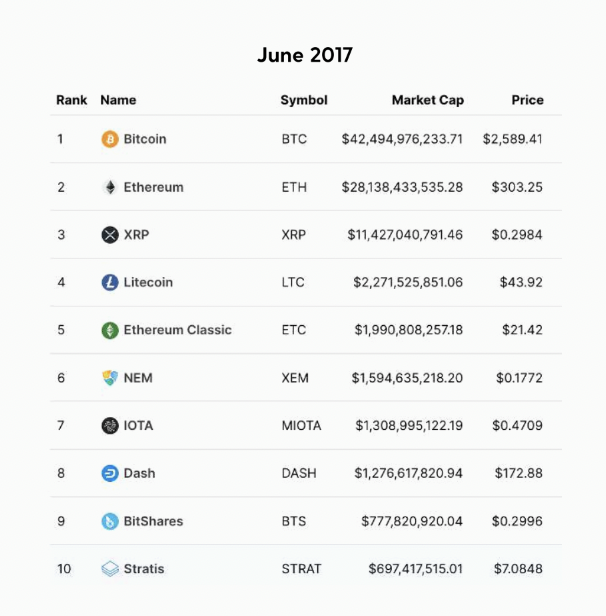The width and height of the screenshot is (606, 616).
Task: Click the Rank column header
Action: [71, 100]
